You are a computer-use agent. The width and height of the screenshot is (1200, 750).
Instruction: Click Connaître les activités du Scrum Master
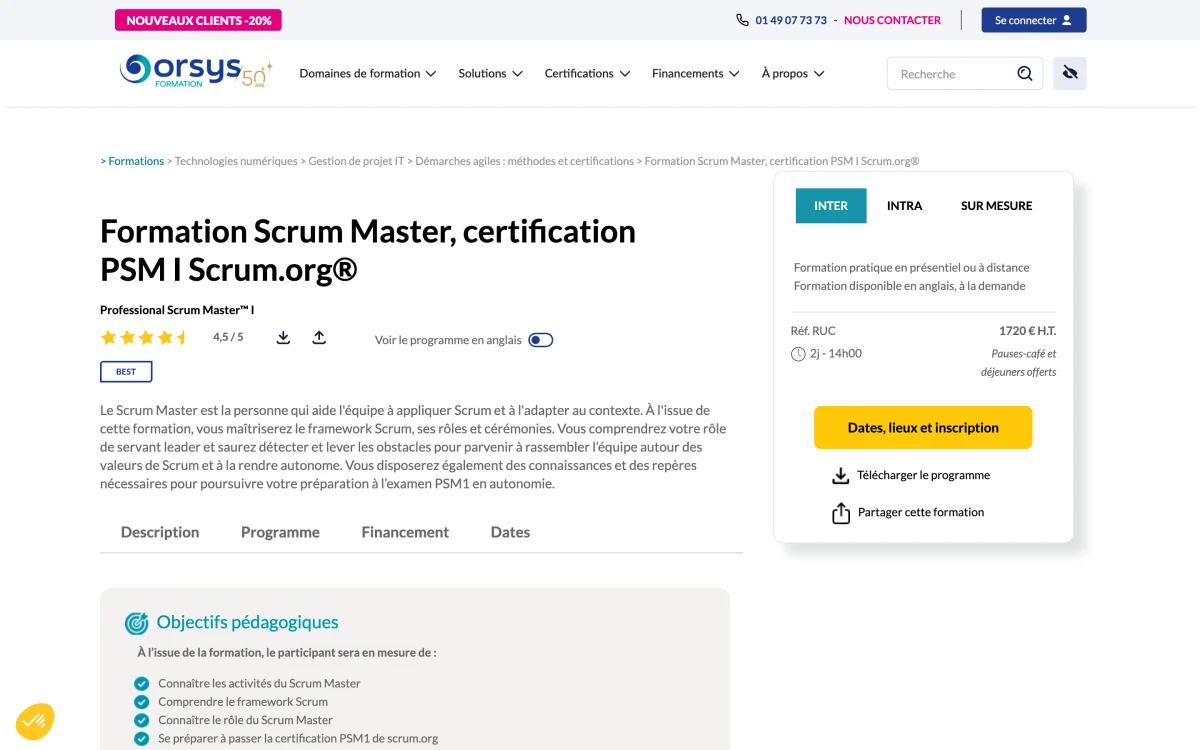point(259,684)
